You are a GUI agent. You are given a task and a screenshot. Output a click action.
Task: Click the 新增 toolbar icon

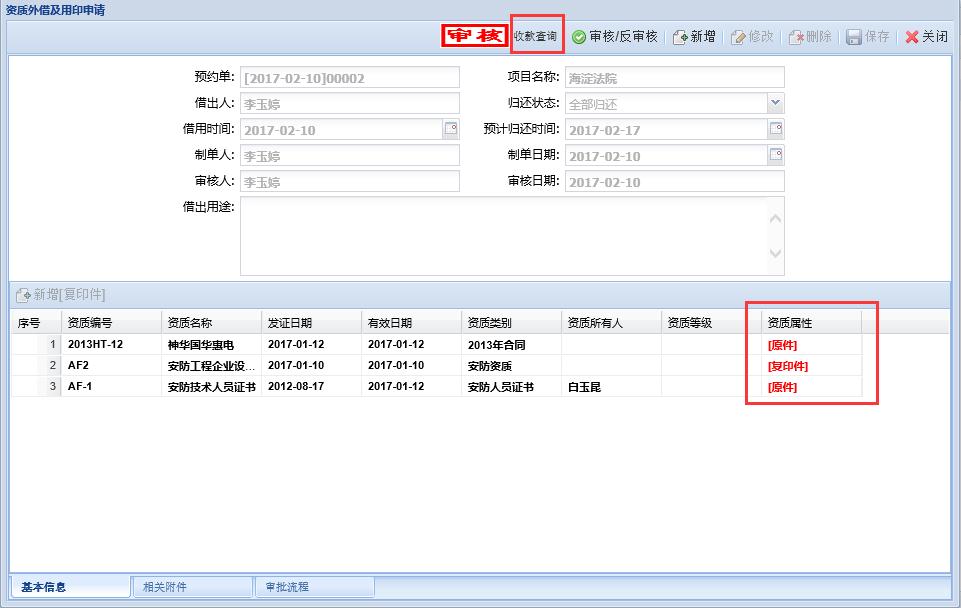click(x=680, y=37)
